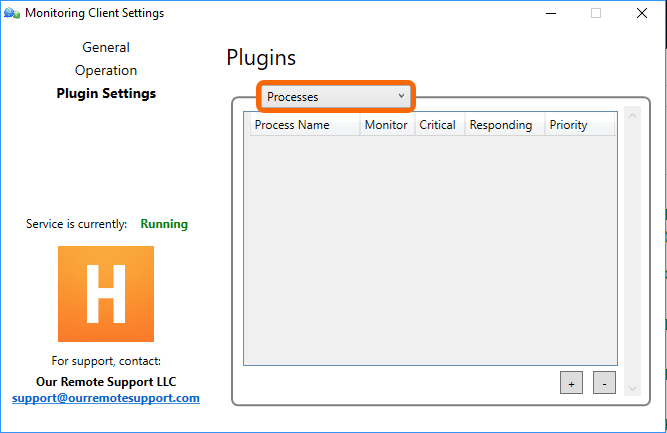Screen dimensions: 667x433
Task: Click the Our Remote Support LLC text
Action: pos(106,382)
